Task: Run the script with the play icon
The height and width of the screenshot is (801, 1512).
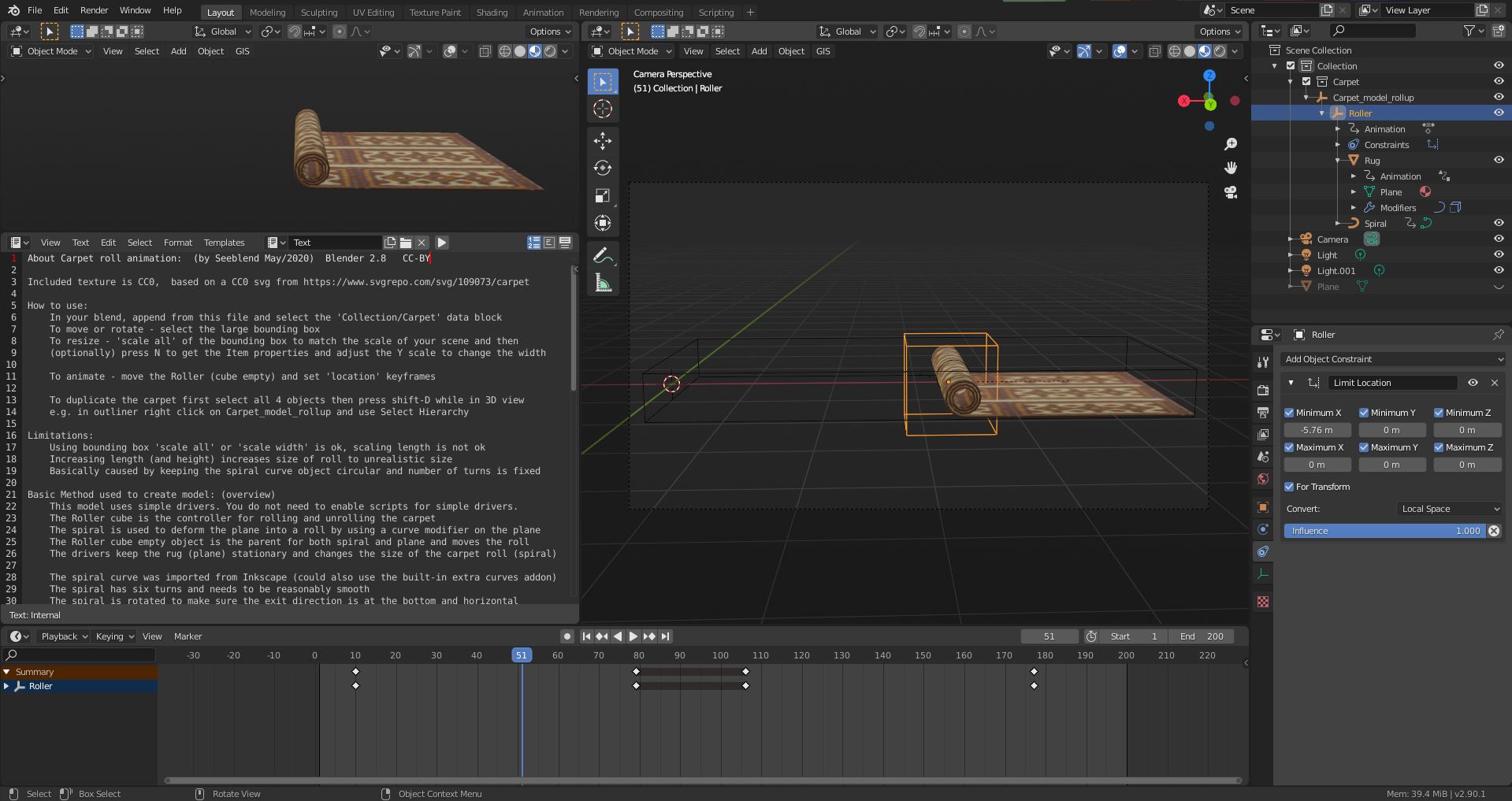Action: 440,242
